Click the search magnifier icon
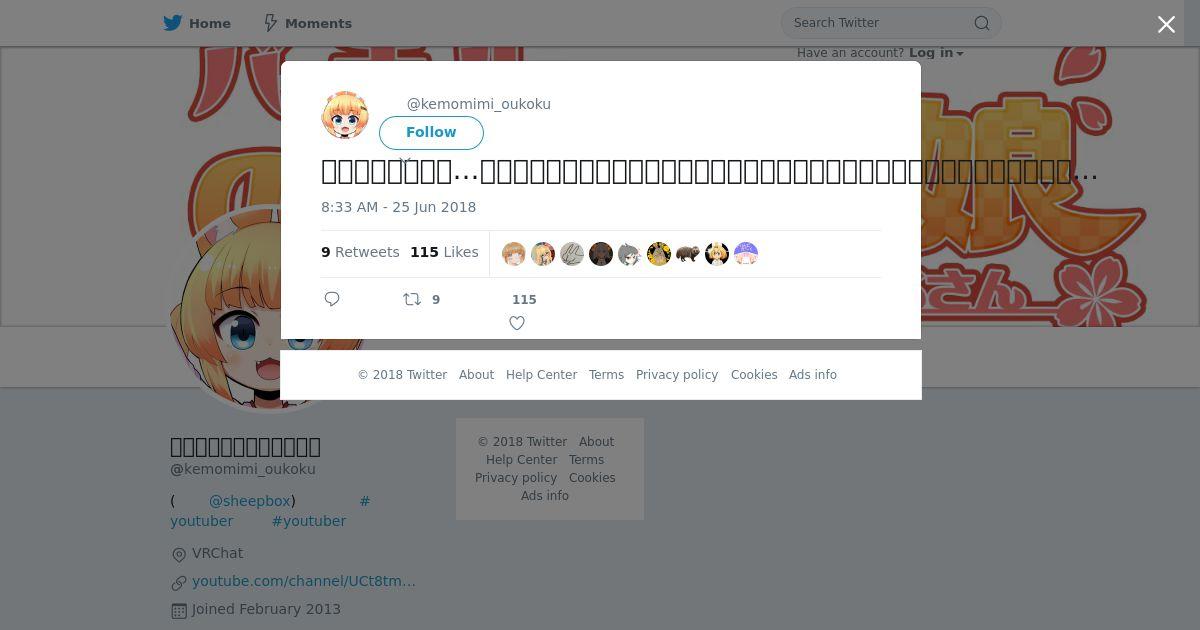The height and width of the screenshot is (630, 1200). [982, 23]
